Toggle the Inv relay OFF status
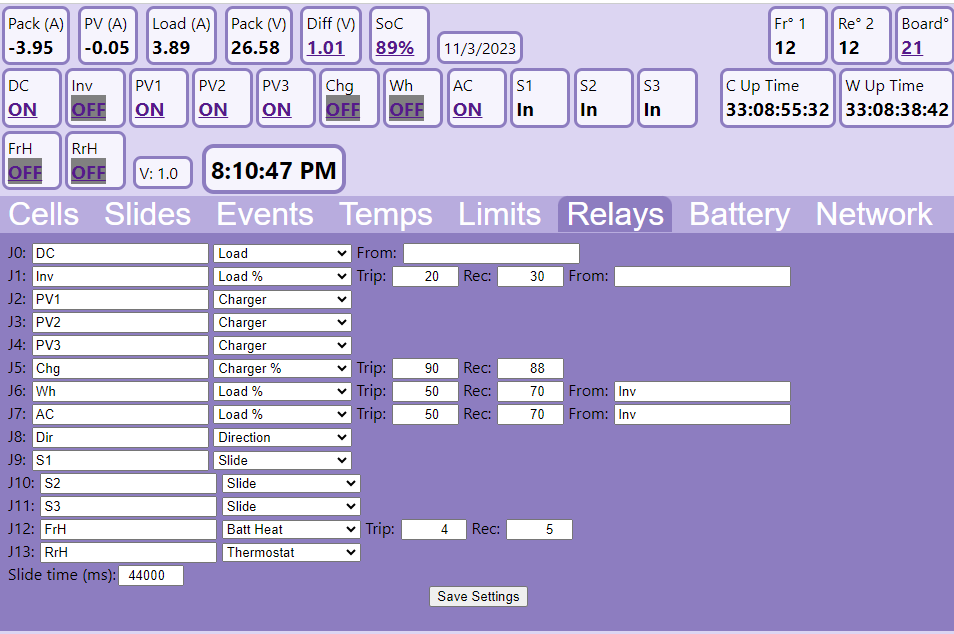The height and width of the screenshot is (634, 954). [x=88, y=110]
